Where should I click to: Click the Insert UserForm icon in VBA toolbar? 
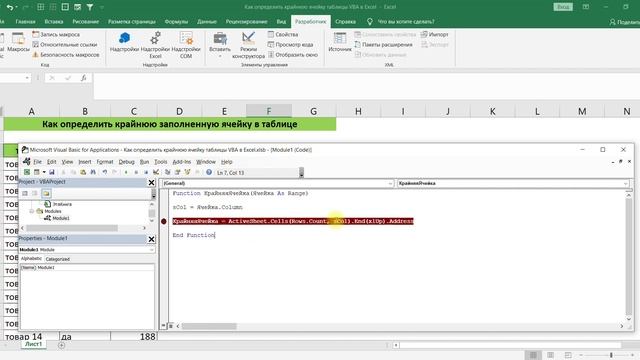(x=37, y=172)
